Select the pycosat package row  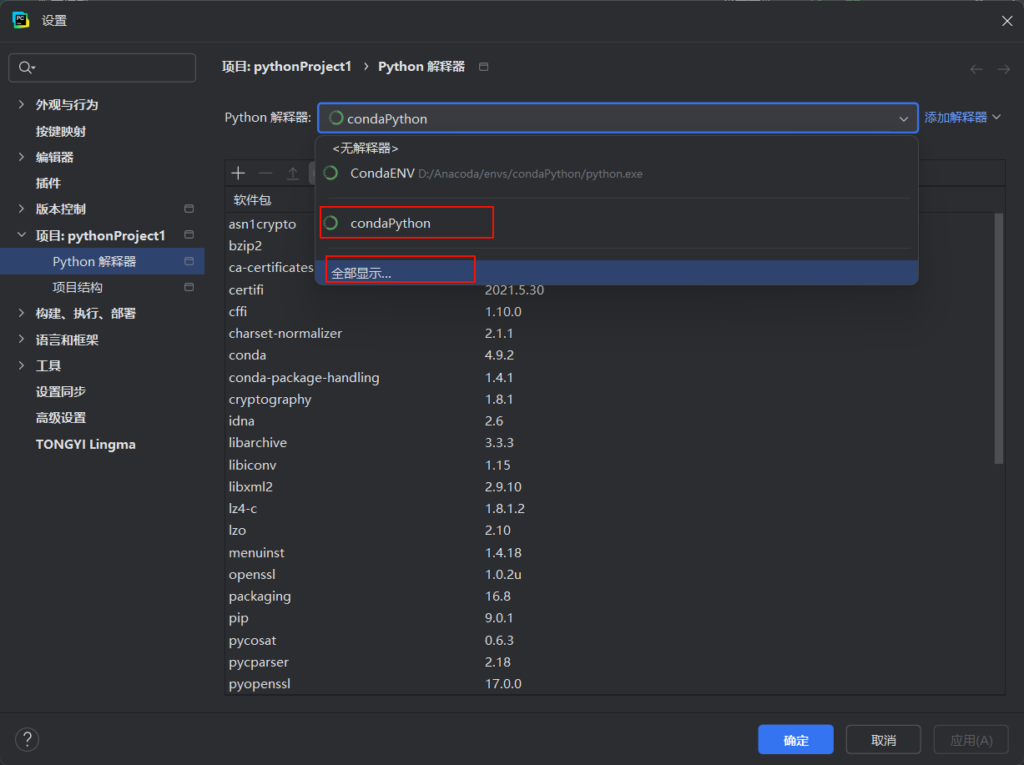coord(610,640)
